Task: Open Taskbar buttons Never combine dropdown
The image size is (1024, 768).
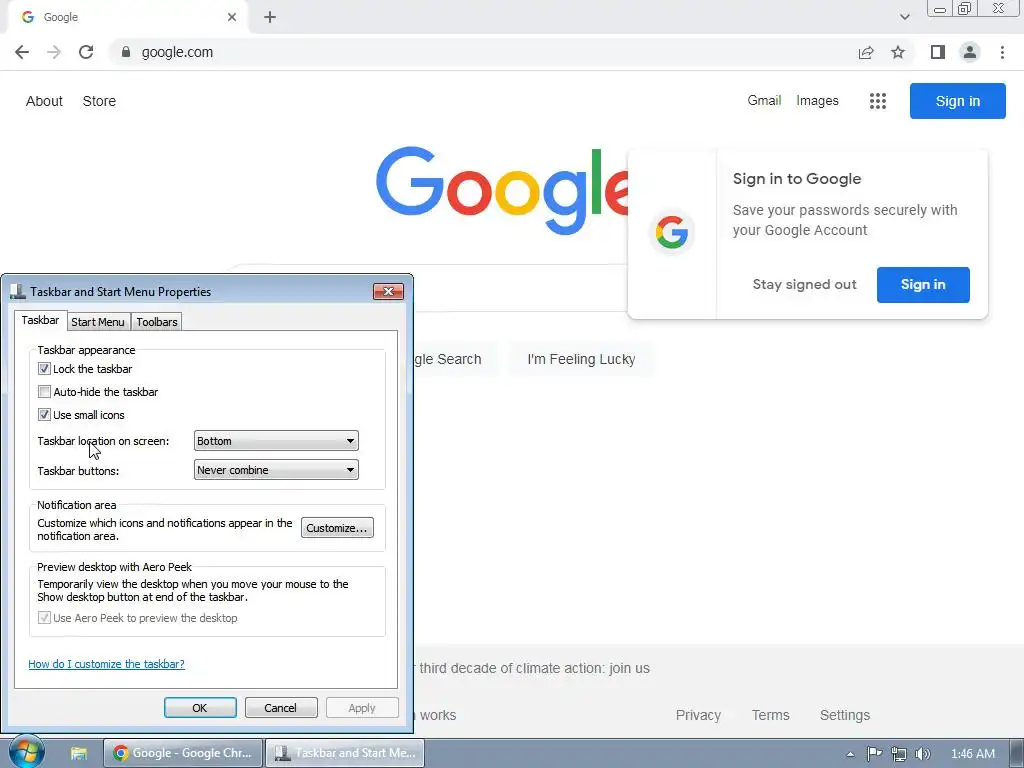Action: point(276,470)
